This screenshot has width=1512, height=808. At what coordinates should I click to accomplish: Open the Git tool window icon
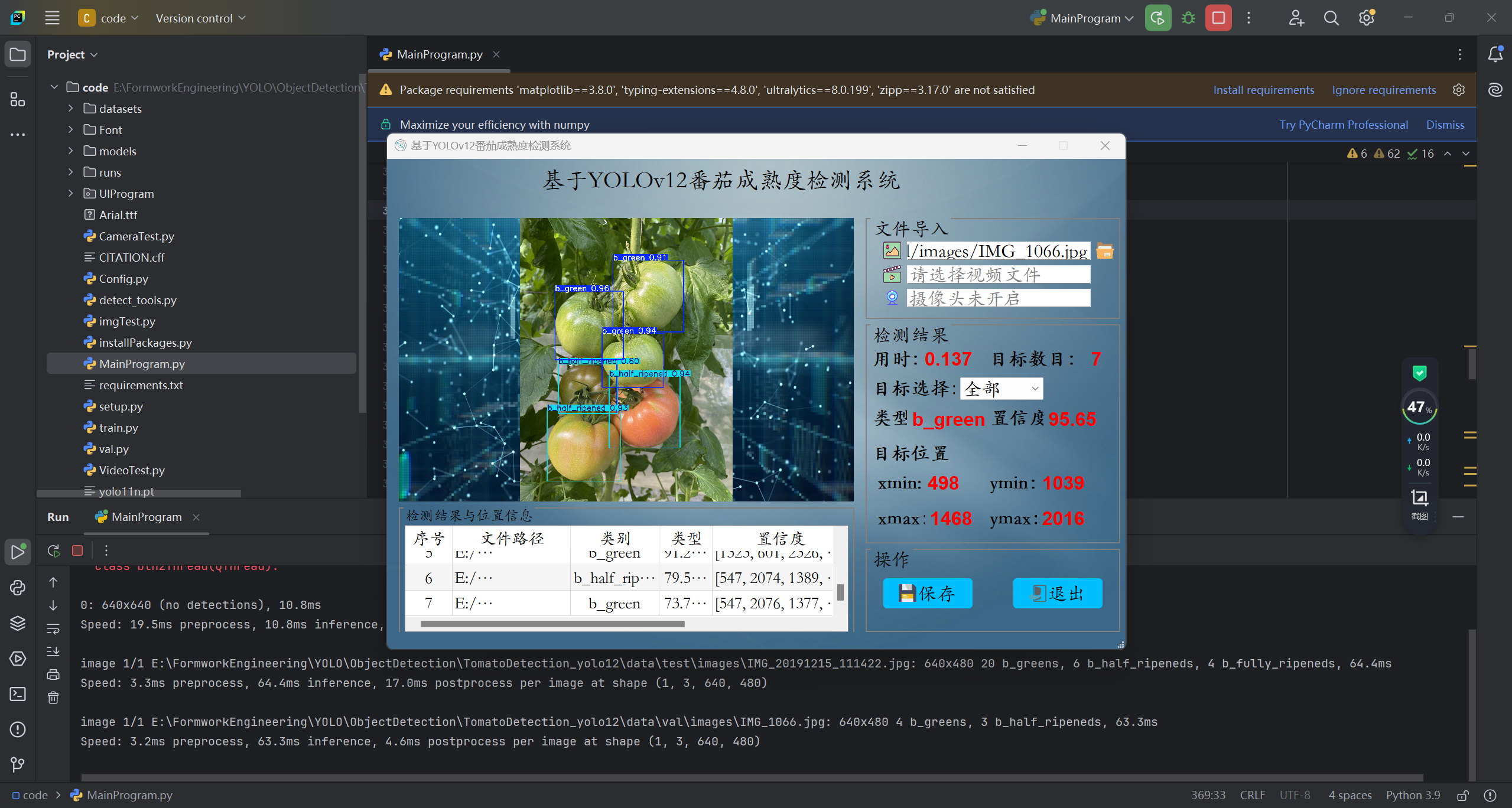(x=18, y=765)
